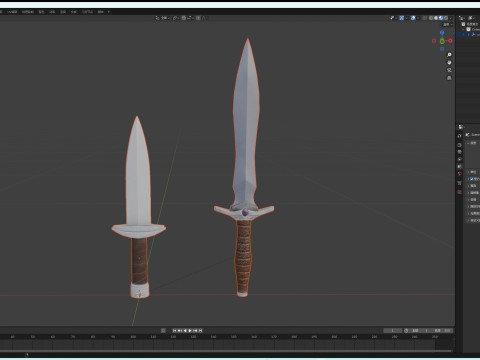
Task: Toggle auto keying record button in timeline
Action: click(163, 331)
